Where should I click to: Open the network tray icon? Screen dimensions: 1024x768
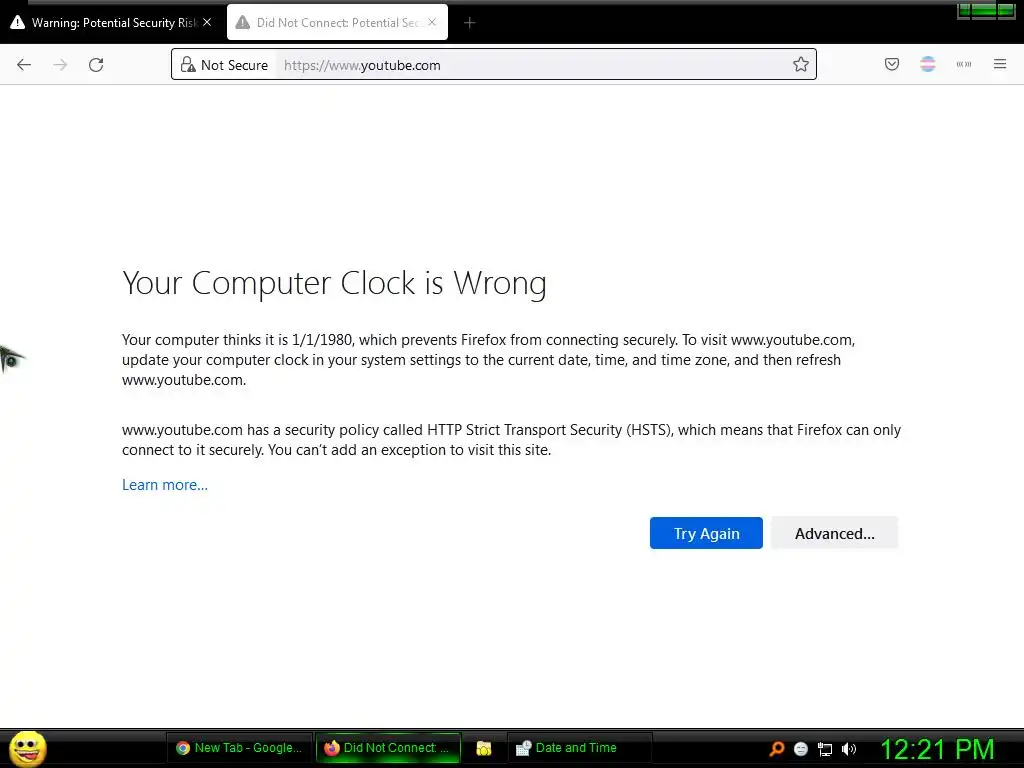point(825,749)
